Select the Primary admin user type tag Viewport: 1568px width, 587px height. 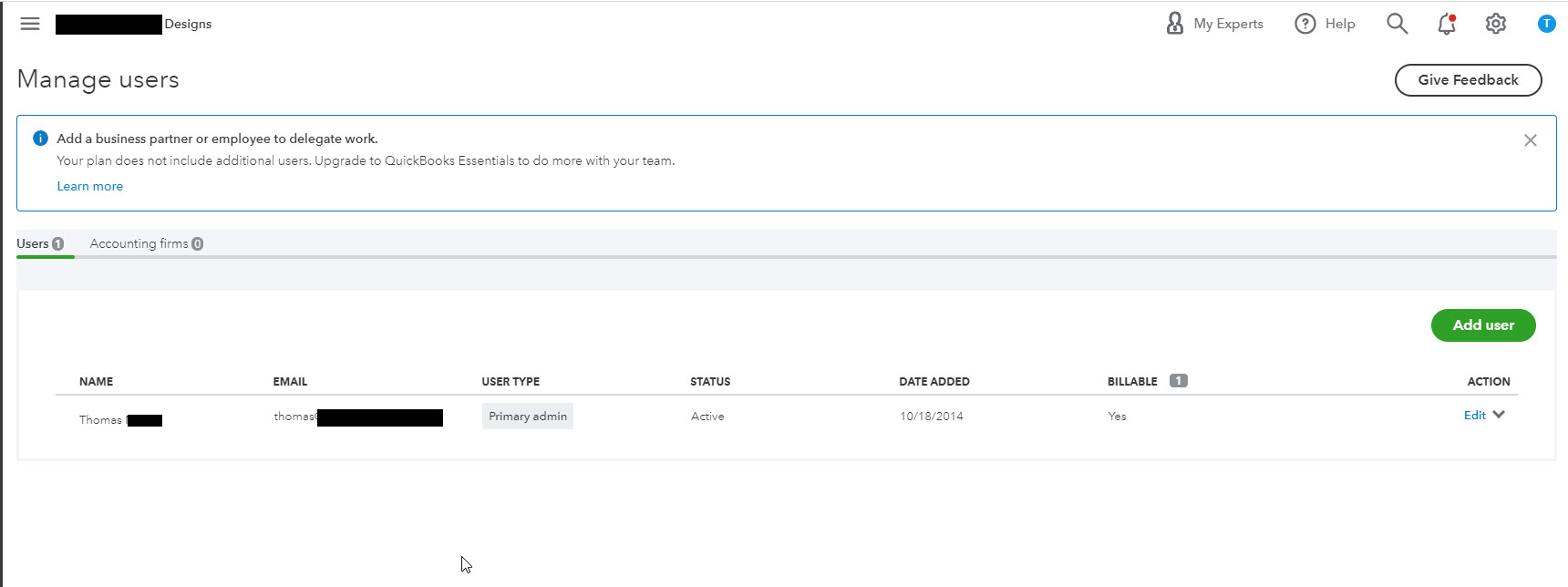point(528,417)
